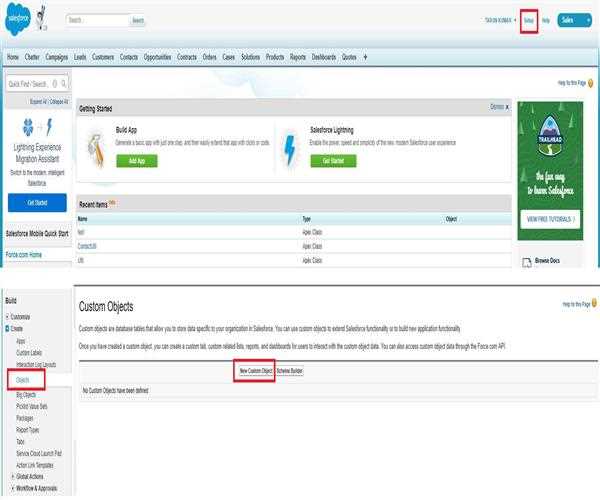This screenshot has height=500, width=600.
Task: Click the Migration Assistant lightning icon
Action: point(49,127)
